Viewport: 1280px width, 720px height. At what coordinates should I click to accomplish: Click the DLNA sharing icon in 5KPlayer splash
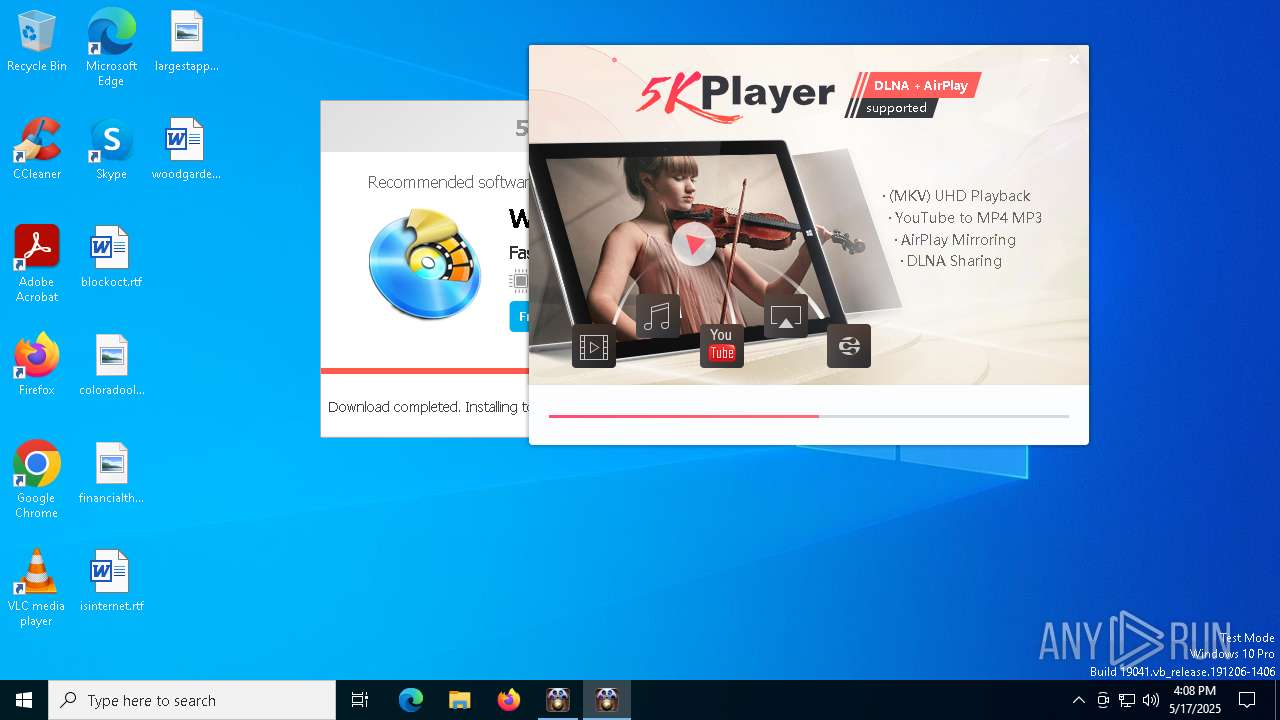pos(849,346)
